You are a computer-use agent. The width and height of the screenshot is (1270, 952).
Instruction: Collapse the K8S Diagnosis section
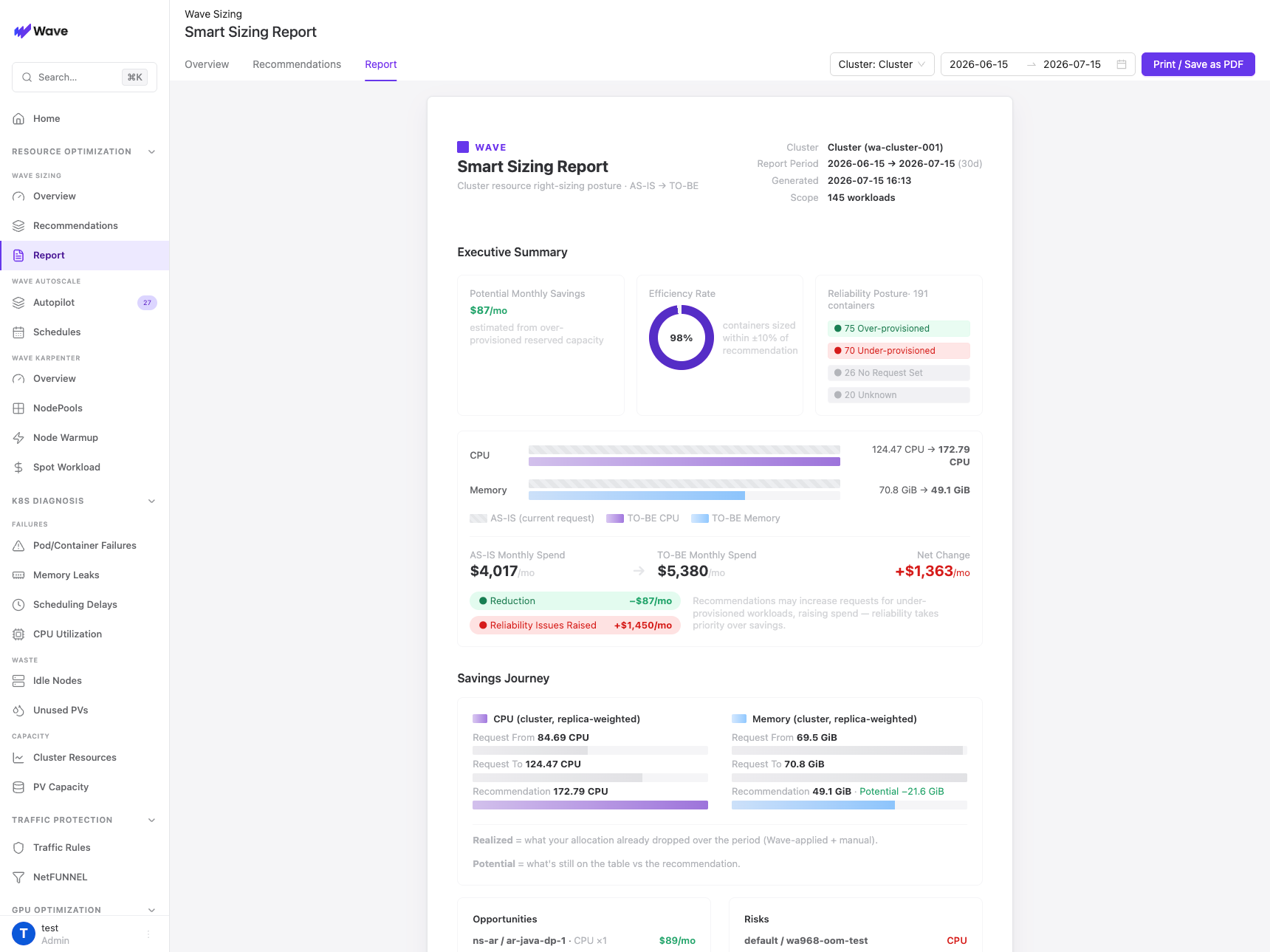(151, 501)
